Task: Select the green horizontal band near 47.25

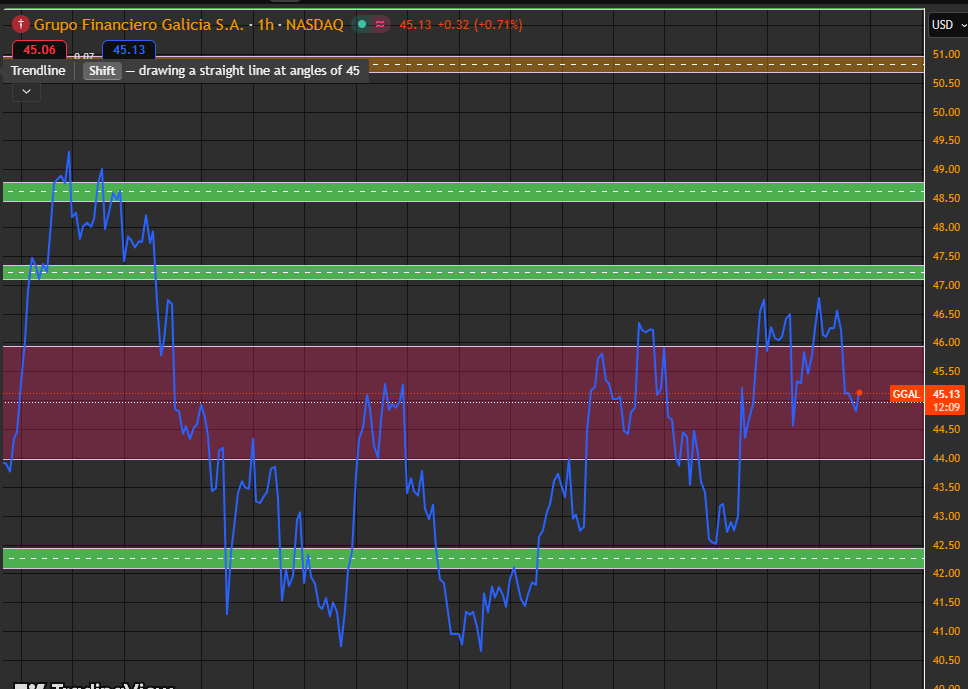Action: click(463, 272)
